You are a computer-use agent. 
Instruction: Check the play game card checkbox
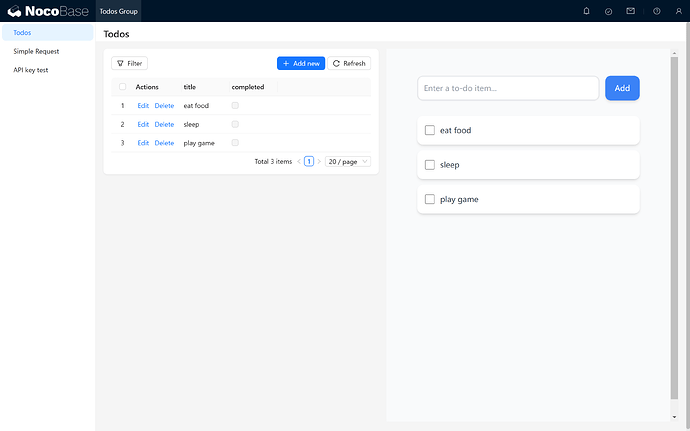[429, 199]
